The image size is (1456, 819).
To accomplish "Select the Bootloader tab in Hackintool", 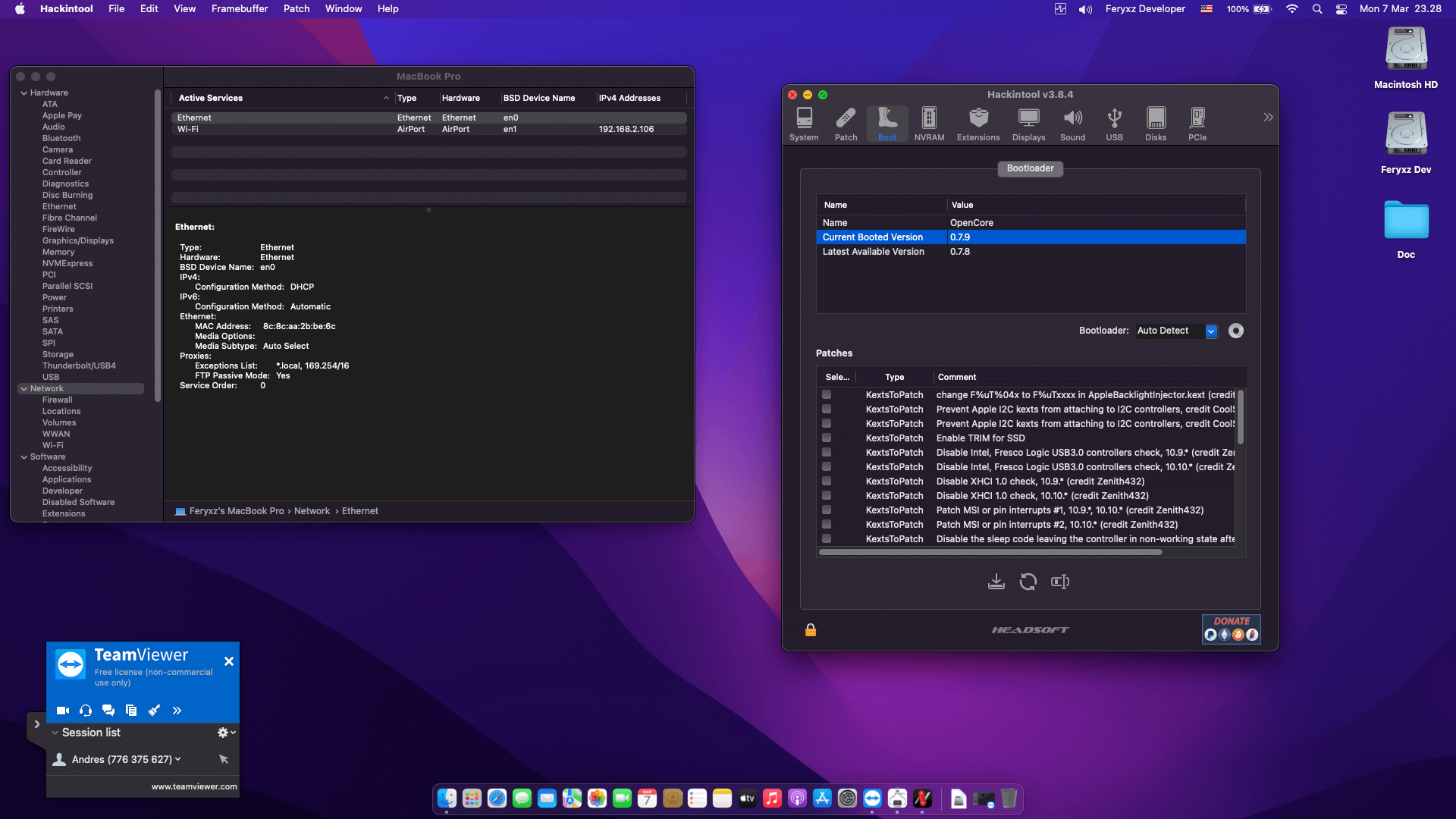I will [1030, 168].
